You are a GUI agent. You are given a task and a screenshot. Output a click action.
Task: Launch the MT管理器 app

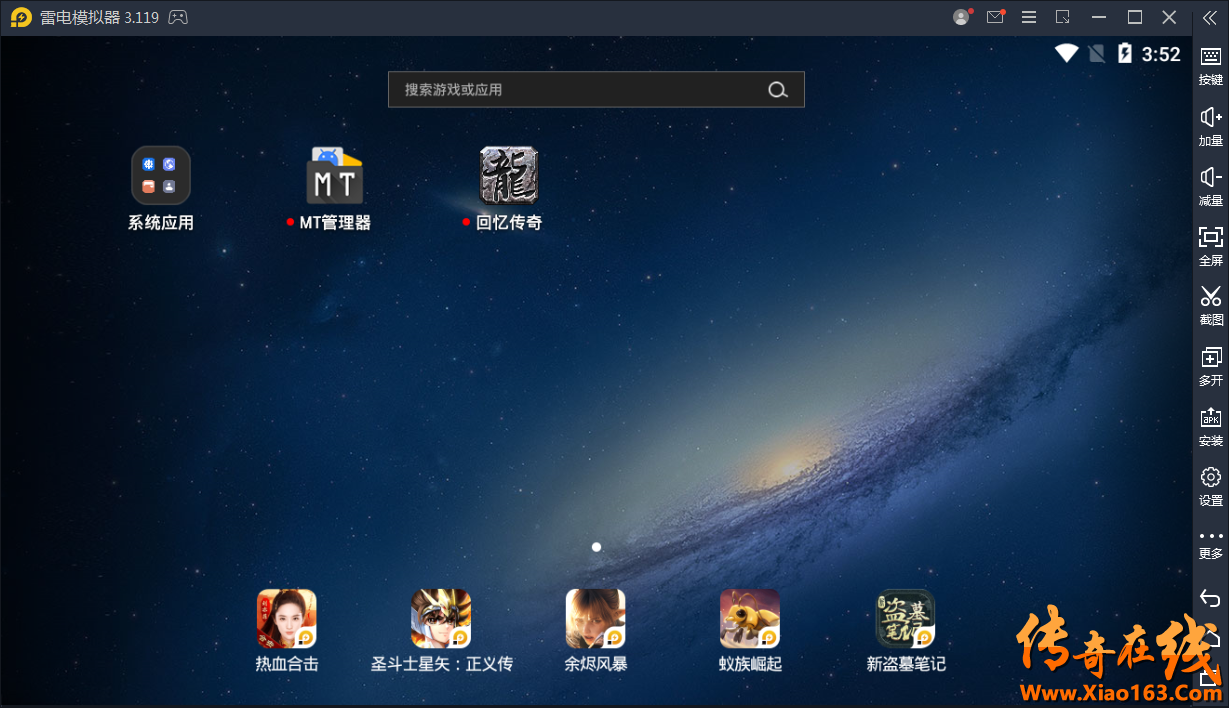click(334, 189)
